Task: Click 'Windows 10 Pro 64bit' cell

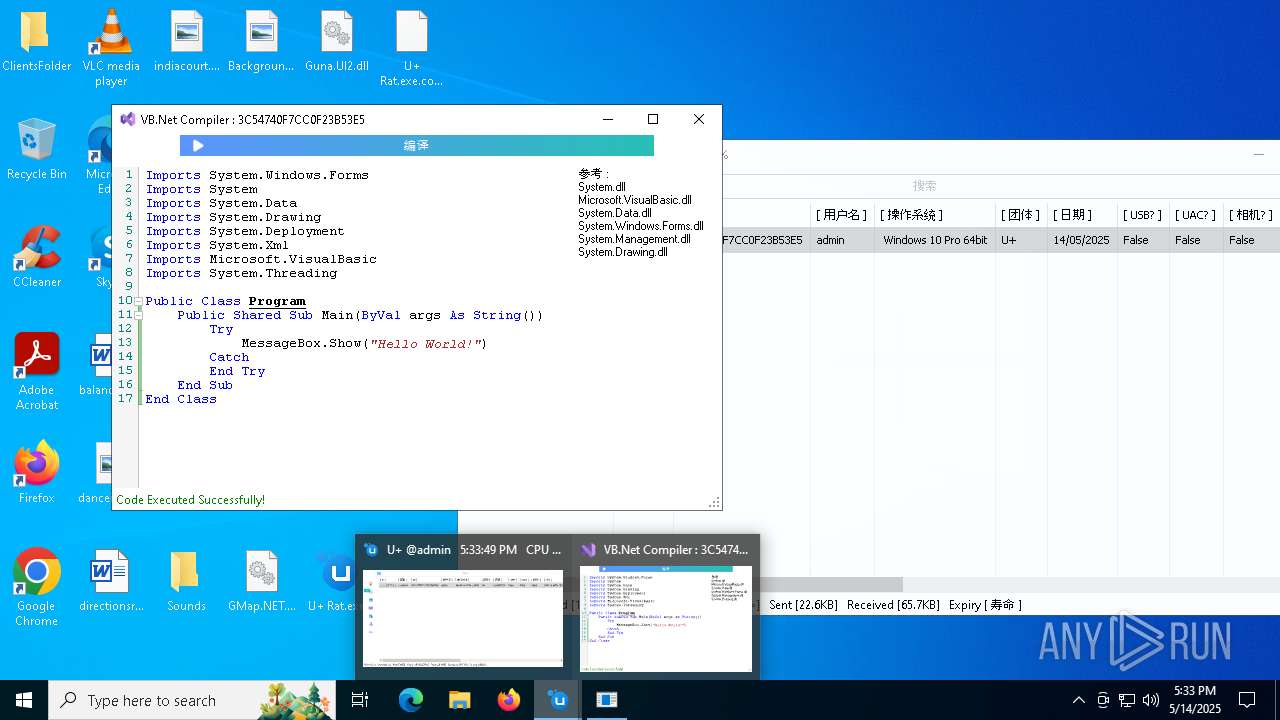Action: tap(935, 240)
